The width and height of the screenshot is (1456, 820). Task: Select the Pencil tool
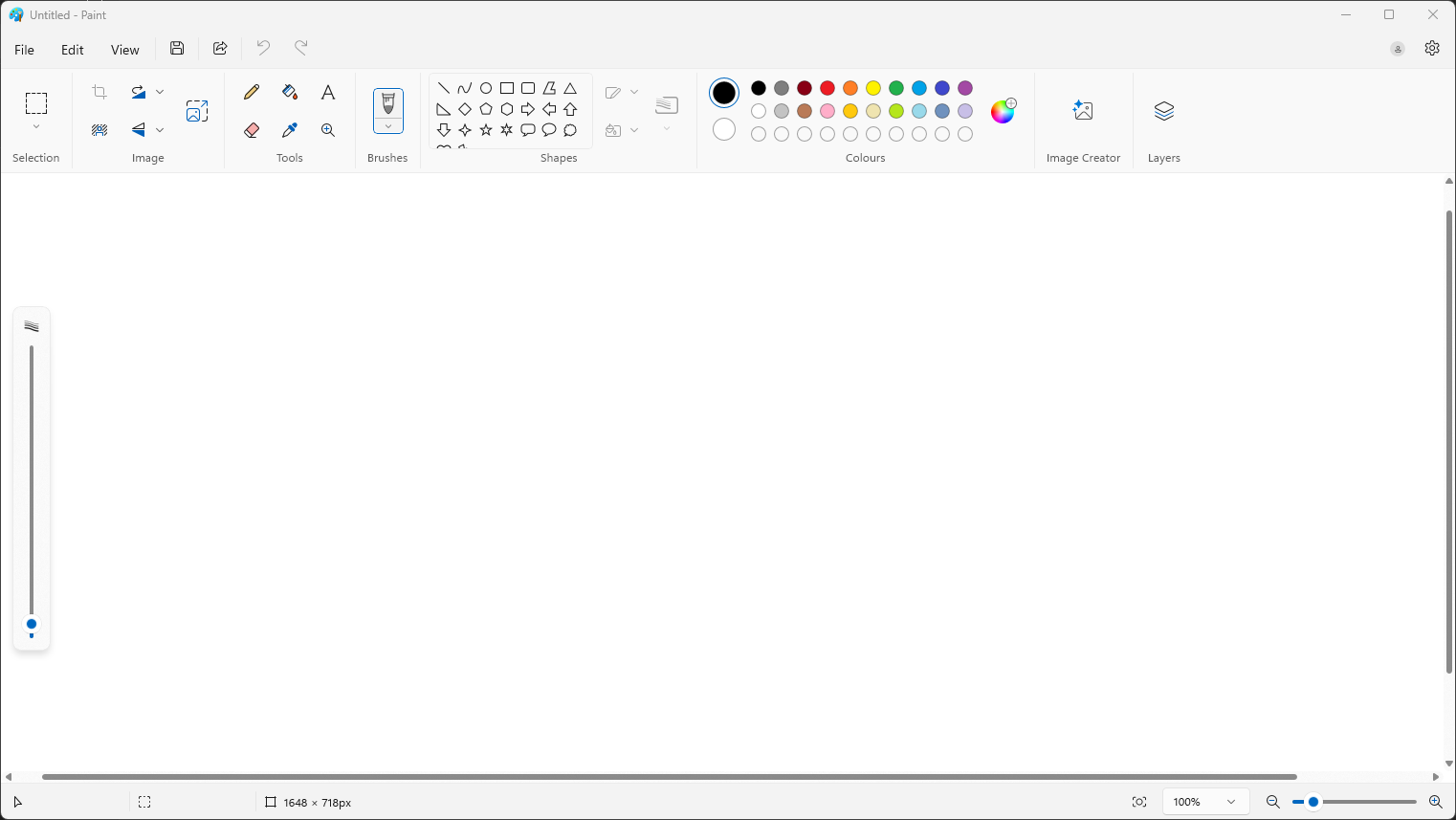click(x=252, y=92)
